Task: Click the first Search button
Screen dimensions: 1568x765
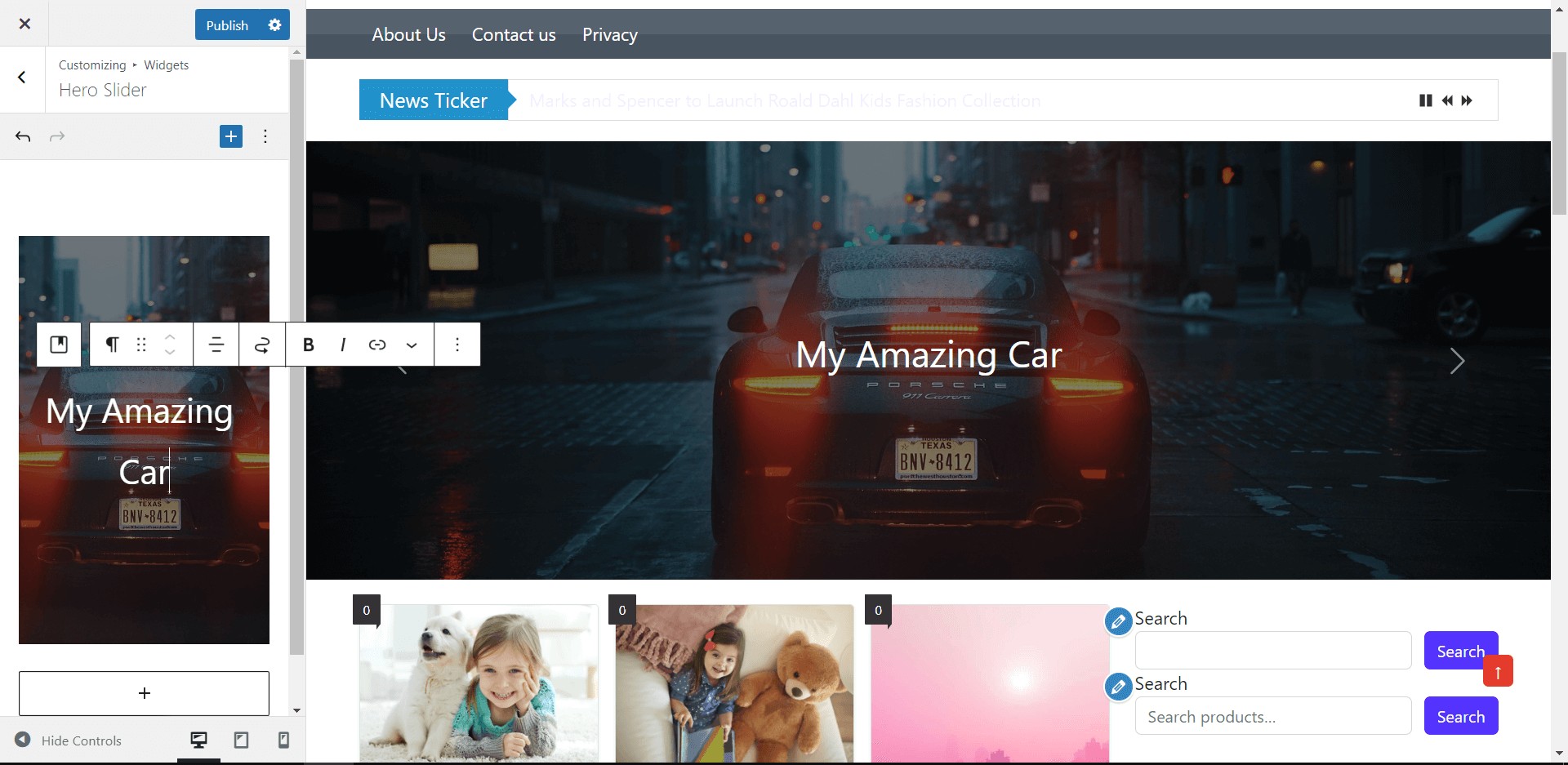Action: coord(1460,651)
